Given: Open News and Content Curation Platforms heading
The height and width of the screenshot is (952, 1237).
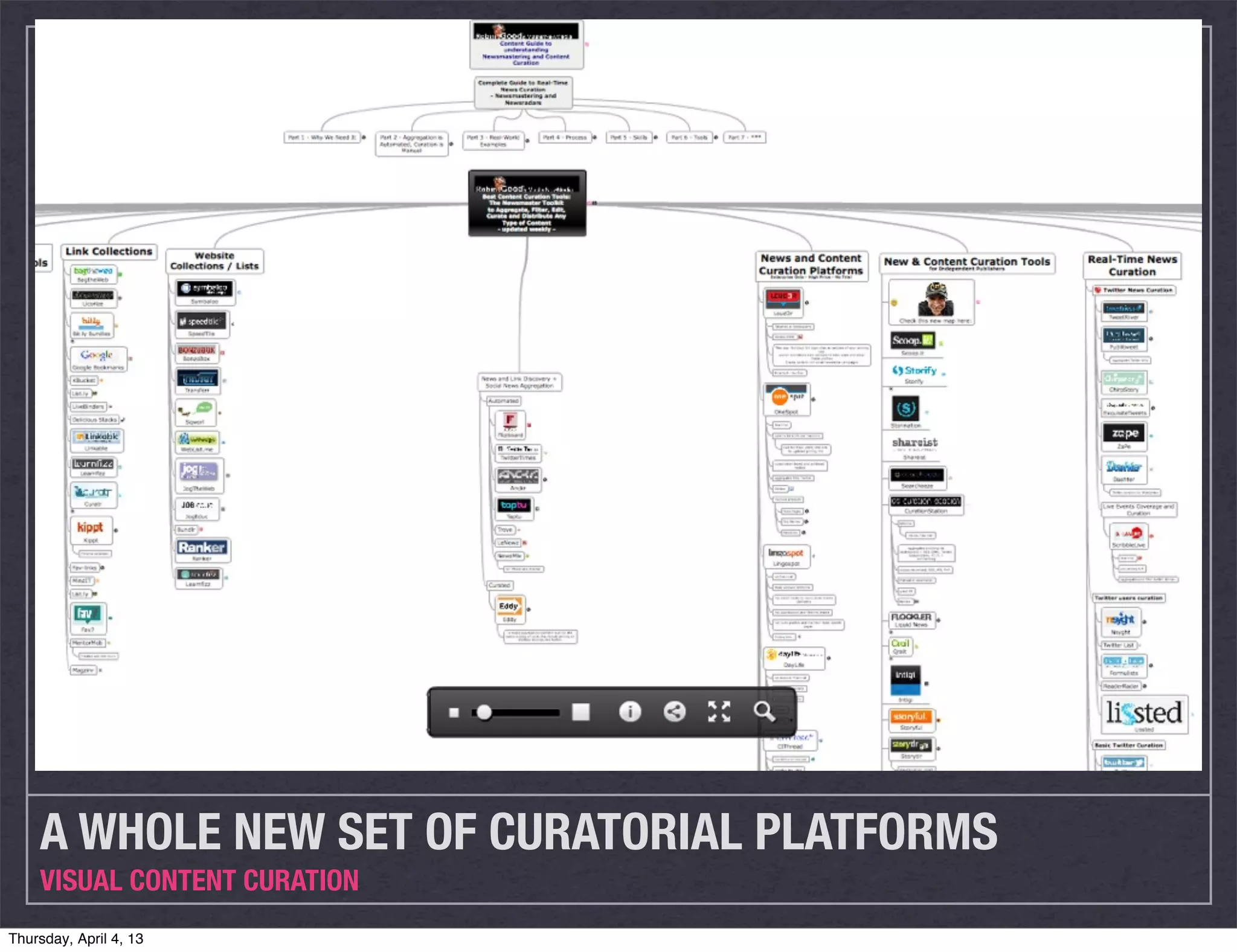Looking at the screenshot, I should (x=811, y=266).
